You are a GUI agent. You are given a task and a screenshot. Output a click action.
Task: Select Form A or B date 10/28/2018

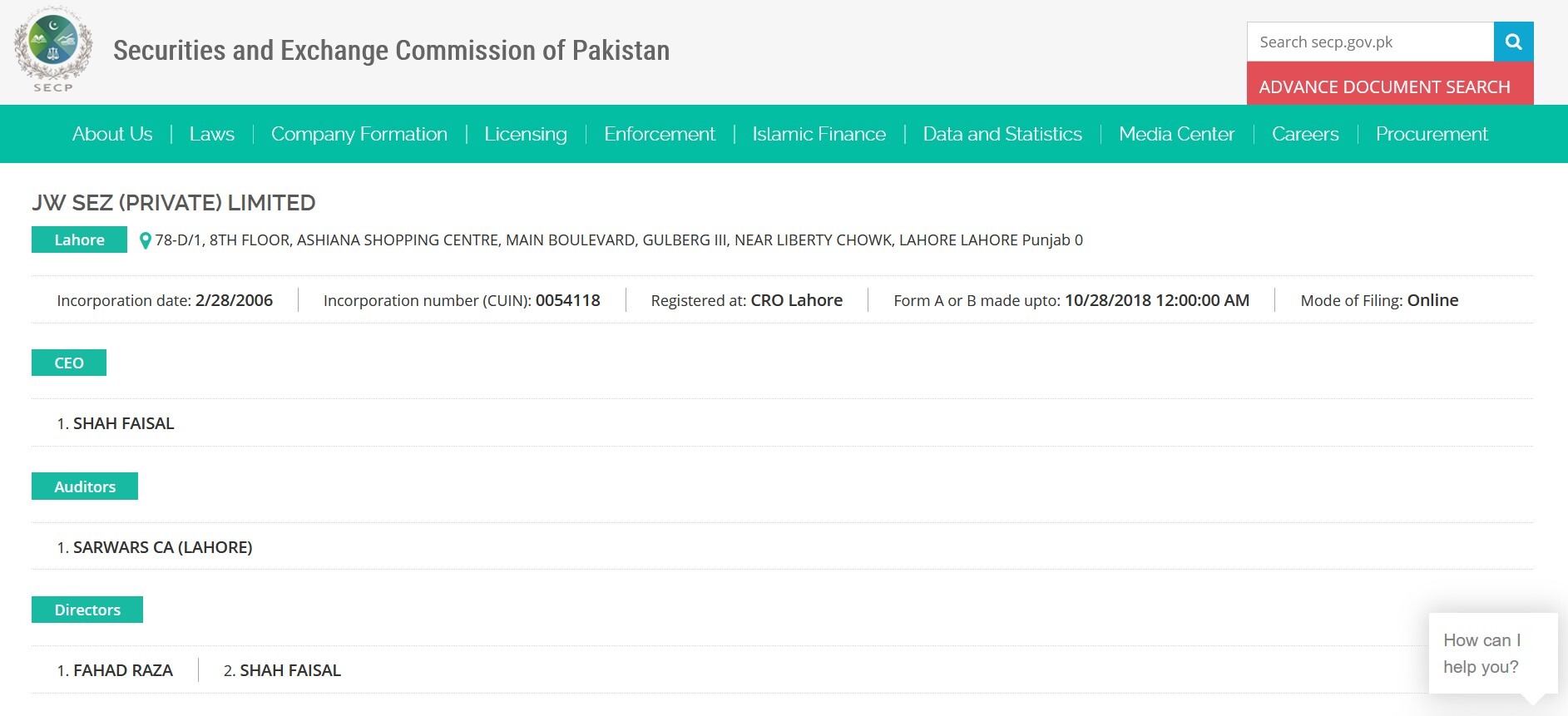point(1157,300)
